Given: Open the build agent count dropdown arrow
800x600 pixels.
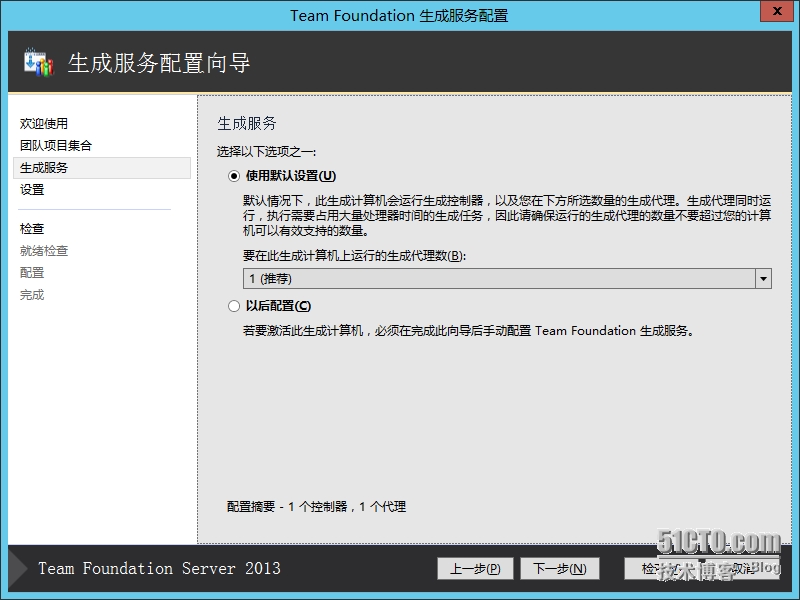Looking at the screenshot, I should 763,279.
